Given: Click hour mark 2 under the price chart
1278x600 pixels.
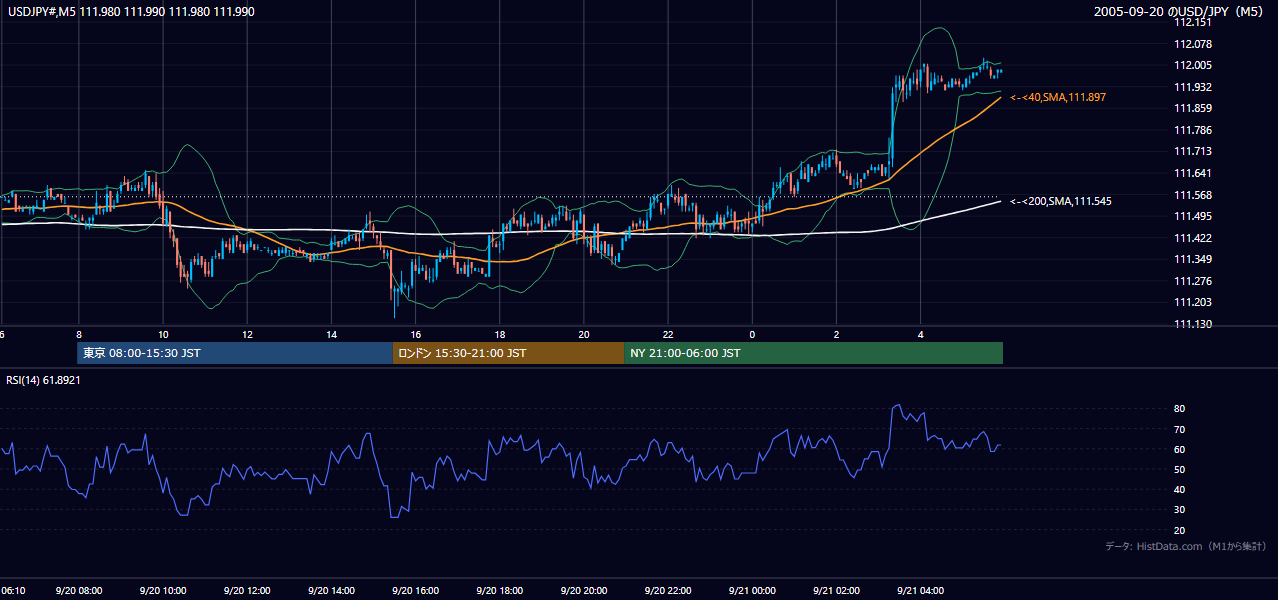Looking at the screenshot, I should [836, 335].
